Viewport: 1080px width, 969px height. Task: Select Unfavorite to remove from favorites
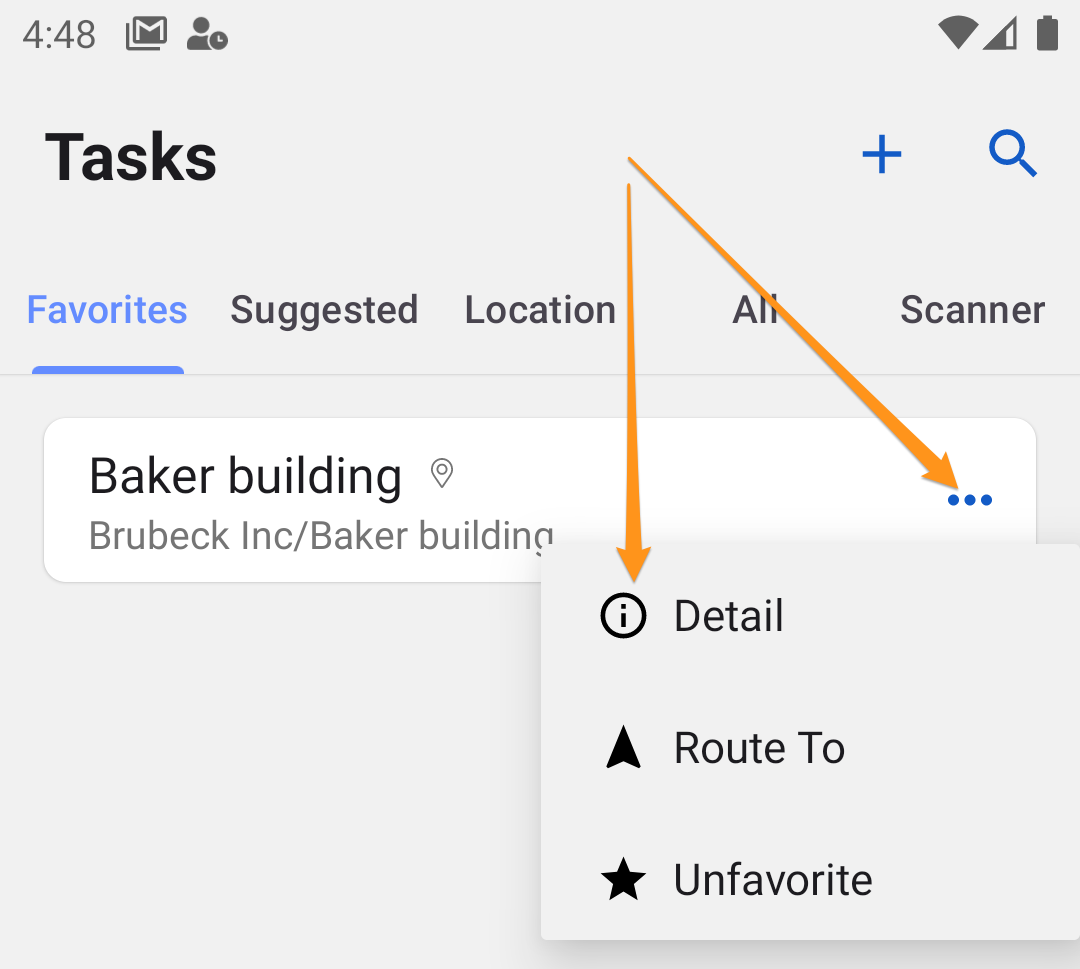(810, 879)
